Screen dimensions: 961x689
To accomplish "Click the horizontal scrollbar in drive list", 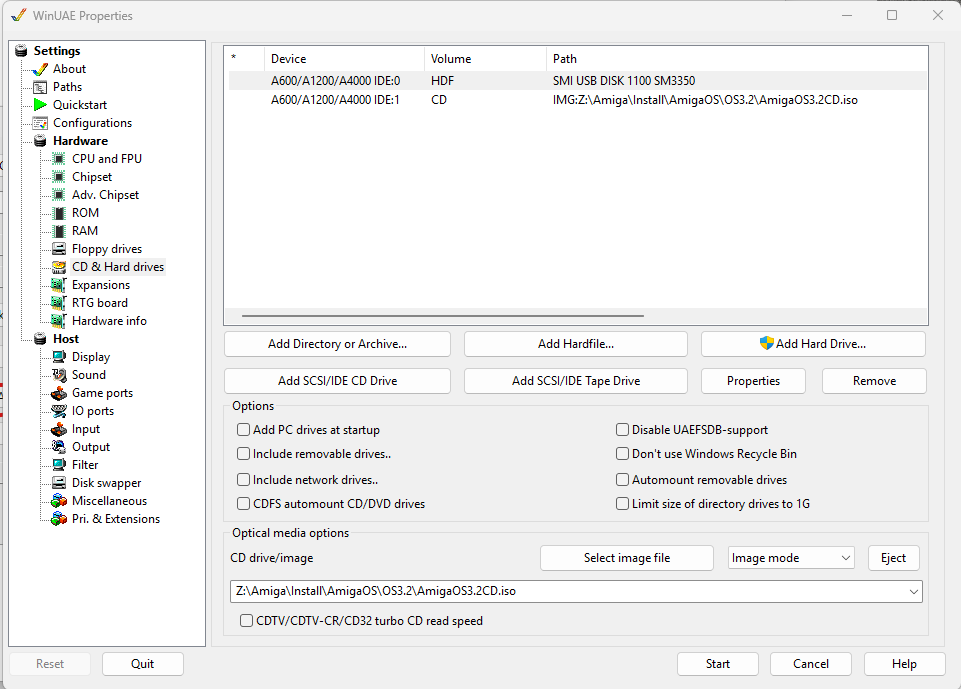I will 442,316.
